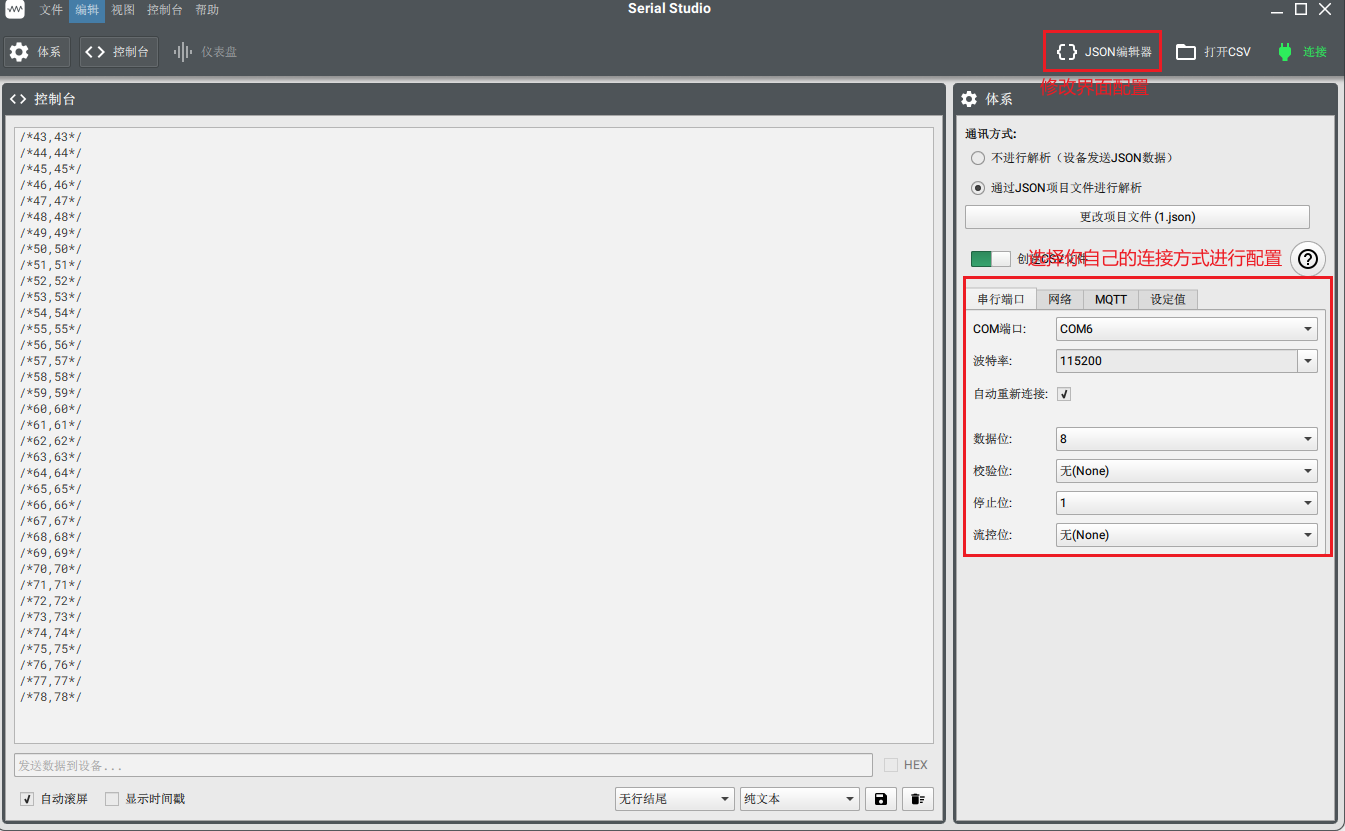
Task: Enable the 显示时间戳 checkbox
Action: click(112, 799)
